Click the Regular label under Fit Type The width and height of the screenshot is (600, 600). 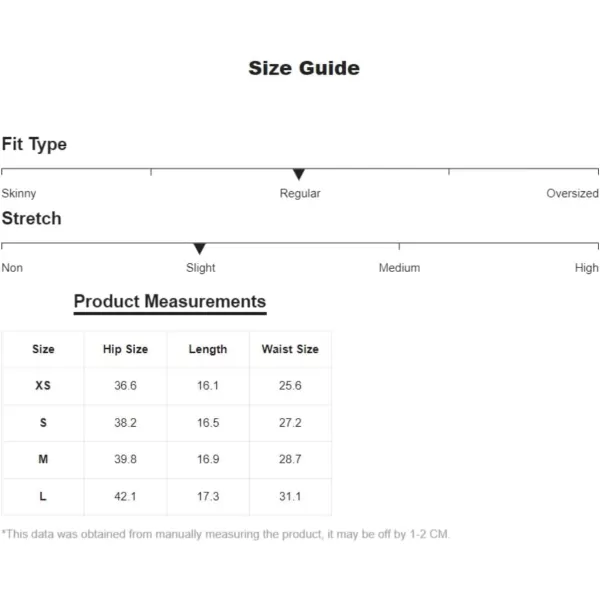coord(300,193)
